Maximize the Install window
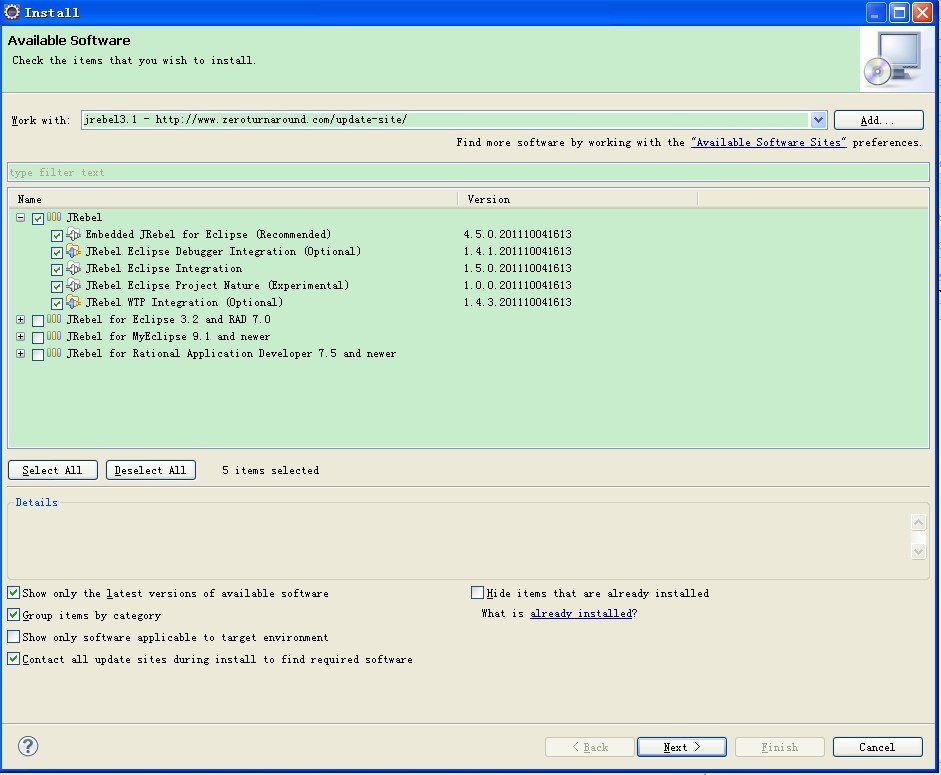Image resolution: width=941 pixels, height=775 pixels. click(x=899, y=12)
